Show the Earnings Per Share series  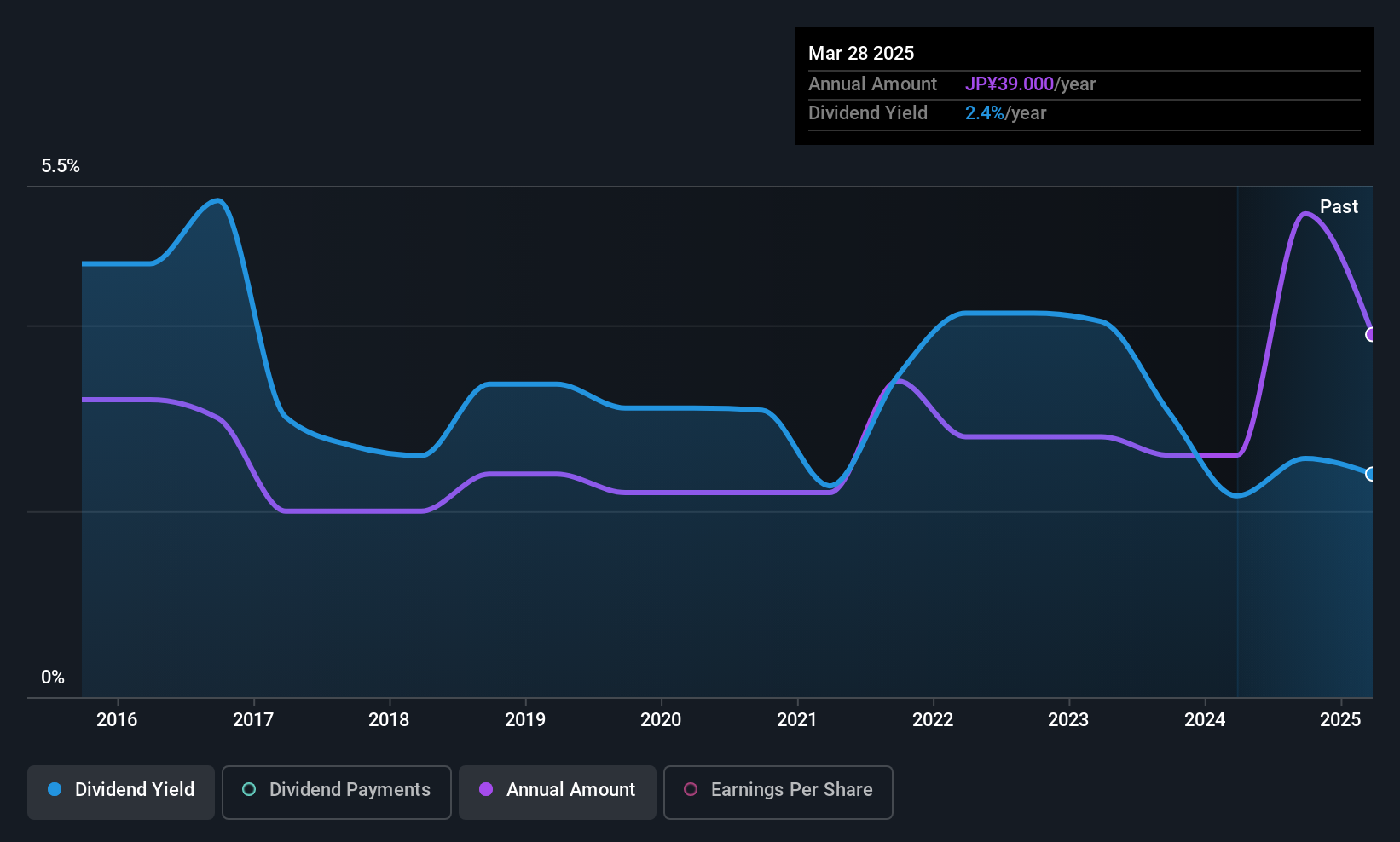[x=778, y=792]
